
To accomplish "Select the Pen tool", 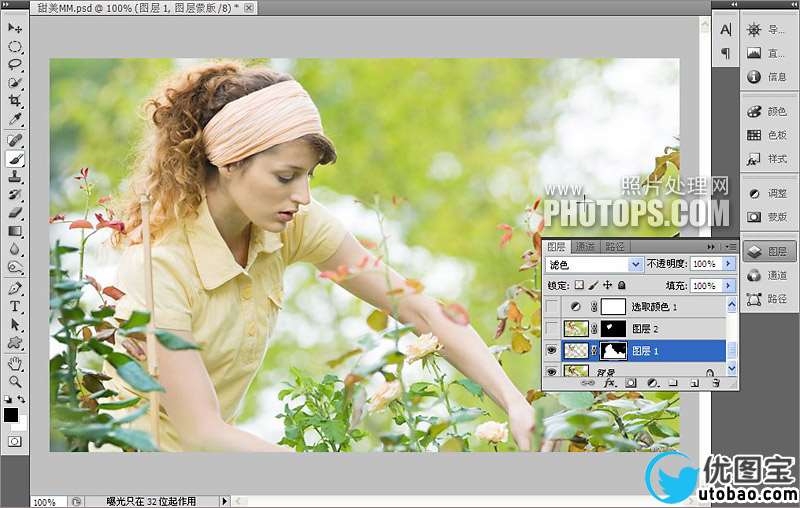I will tap(15, 288).
